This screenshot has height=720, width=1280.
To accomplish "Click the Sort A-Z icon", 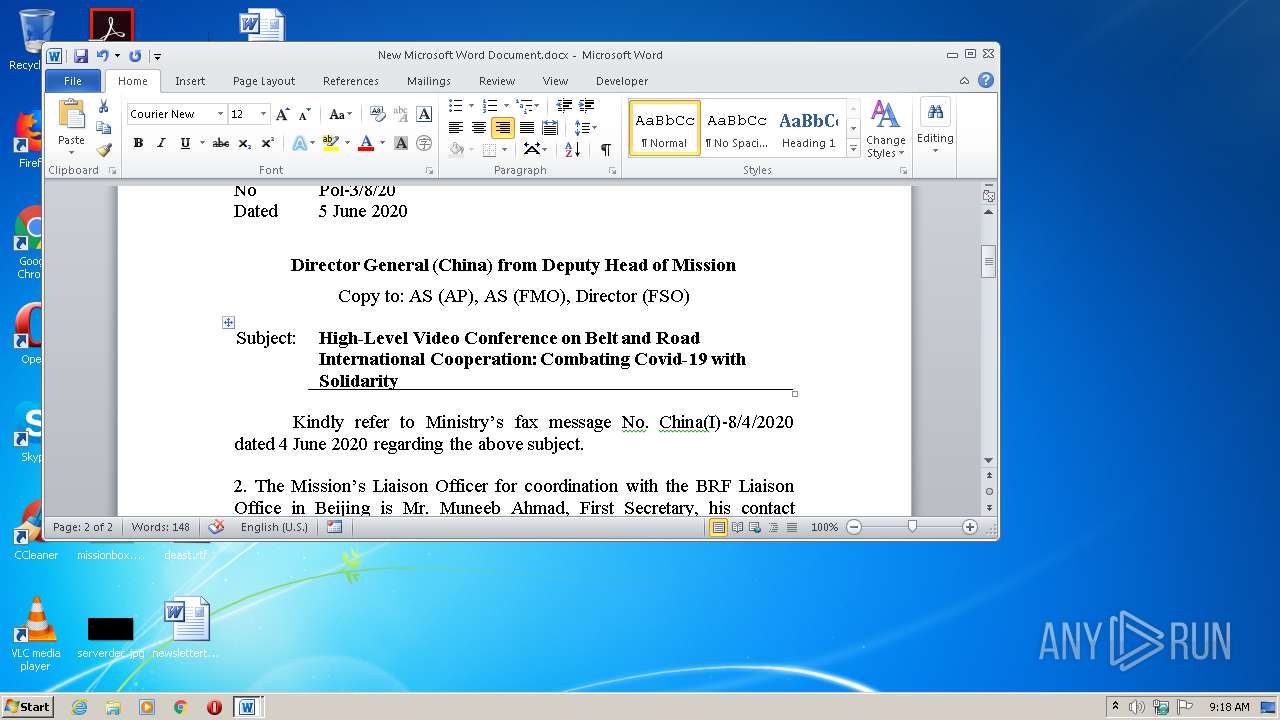I will (x=572, y=149).
